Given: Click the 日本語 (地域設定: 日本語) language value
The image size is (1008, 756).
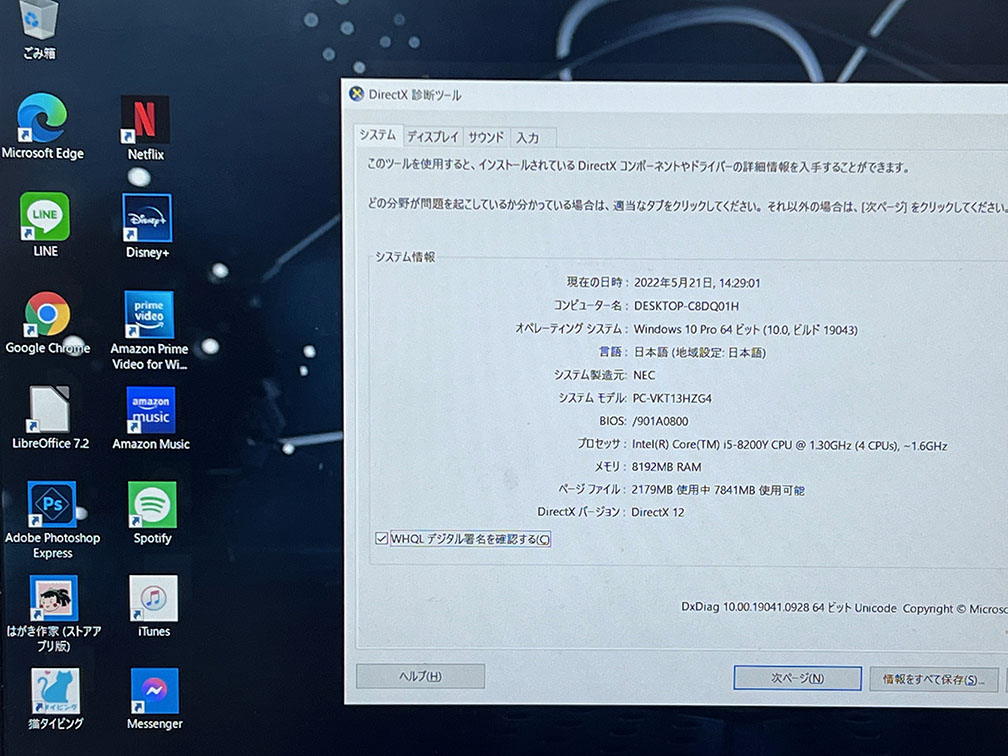Looking at the screenshot, I should (699, 352).
